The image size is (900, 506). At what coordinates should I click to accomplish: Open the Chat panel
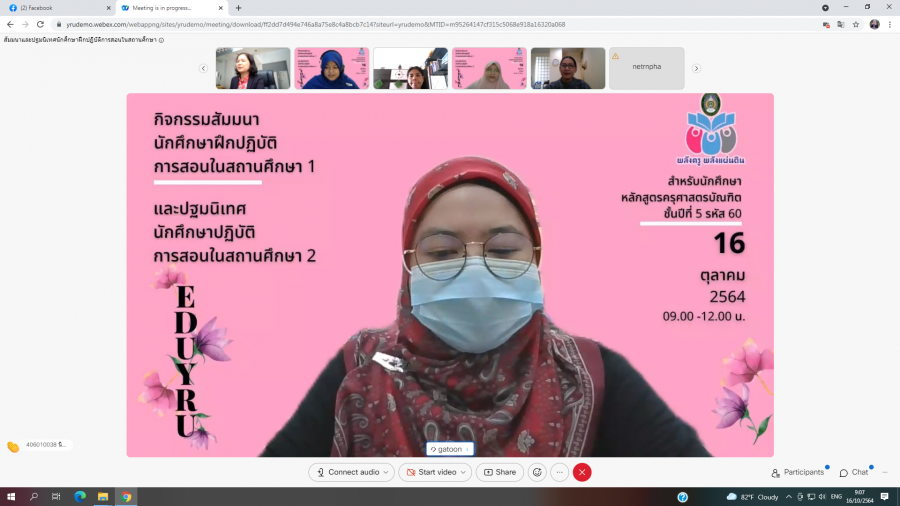click(854, 472)
